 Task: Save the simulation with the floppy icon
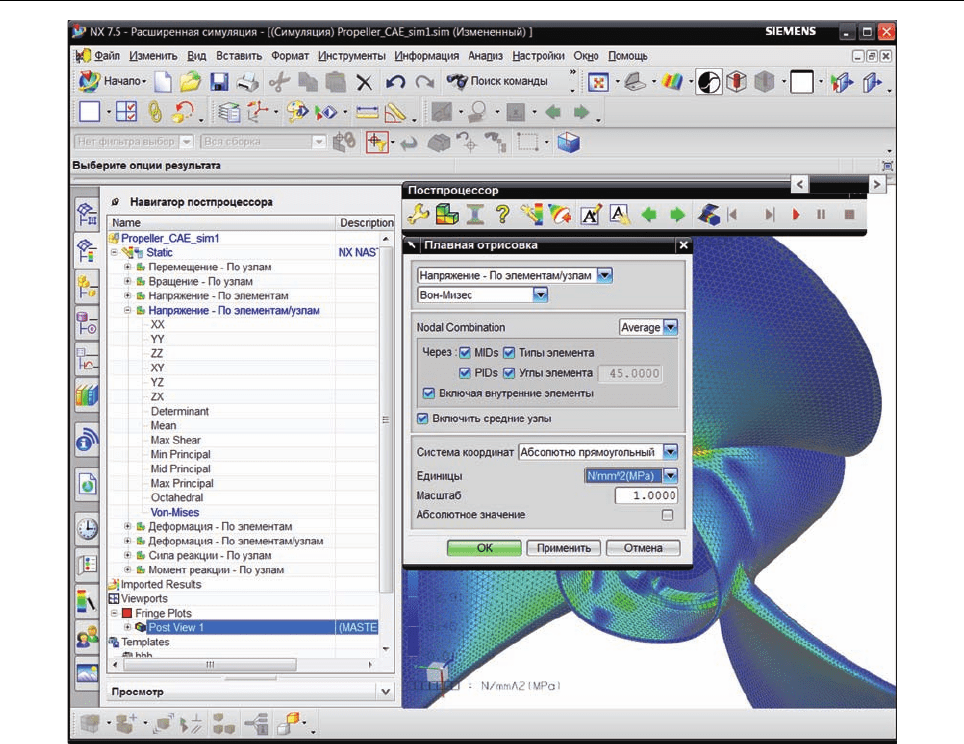point(219,82)
